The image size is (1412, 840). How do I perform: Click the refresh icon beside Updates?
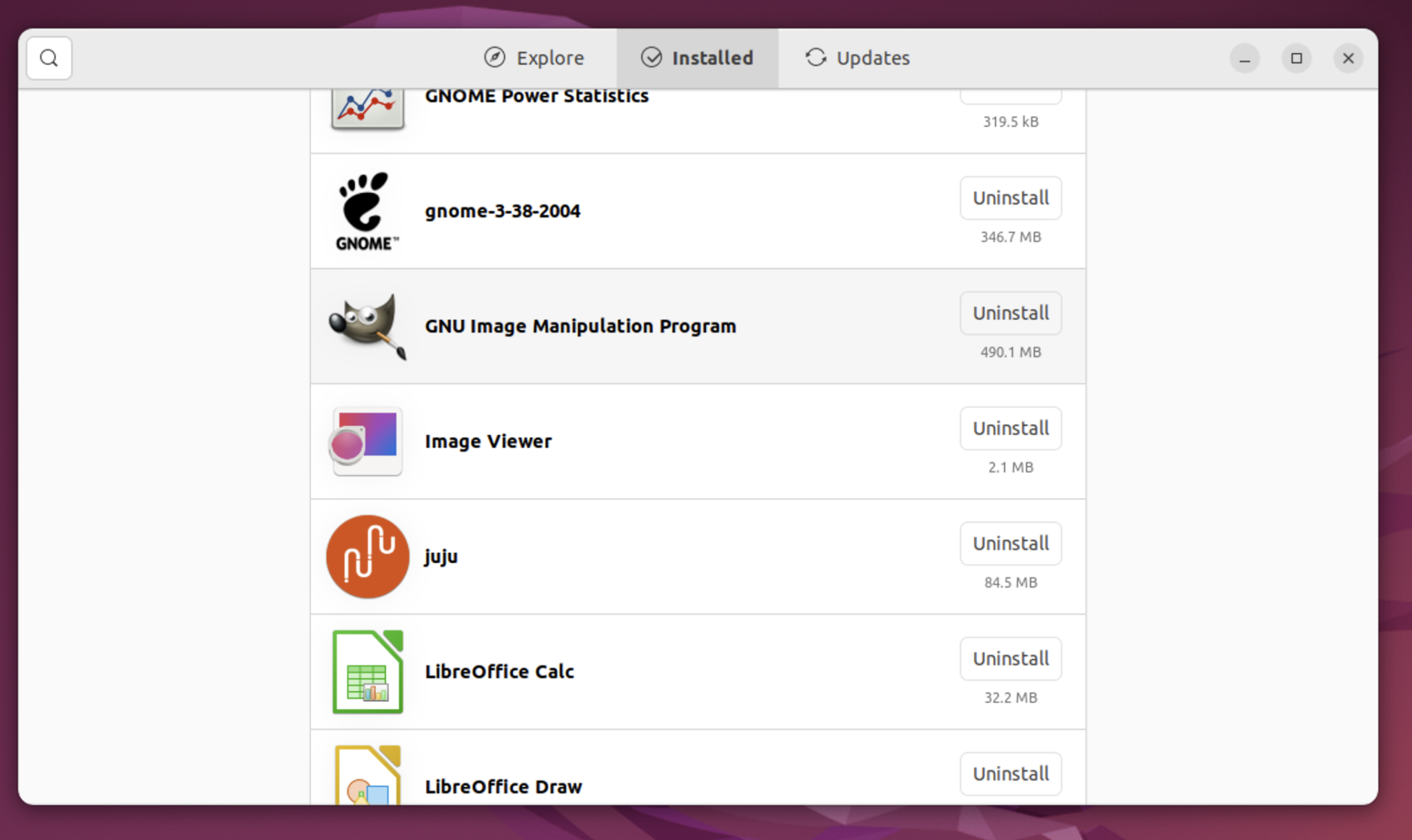816,58
